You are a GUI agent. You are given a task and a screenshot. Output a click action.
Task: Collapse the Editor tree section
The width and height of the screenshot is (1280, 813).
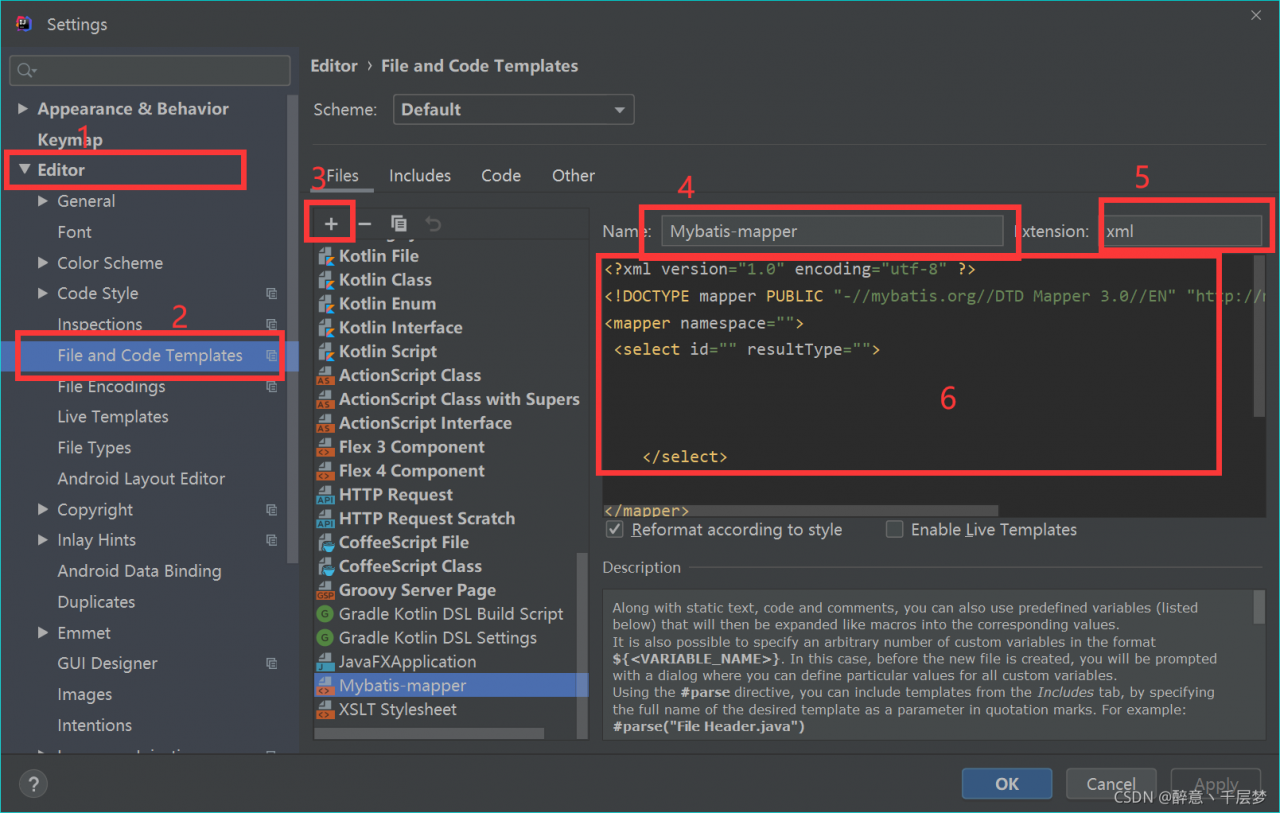tap(24, 170)
